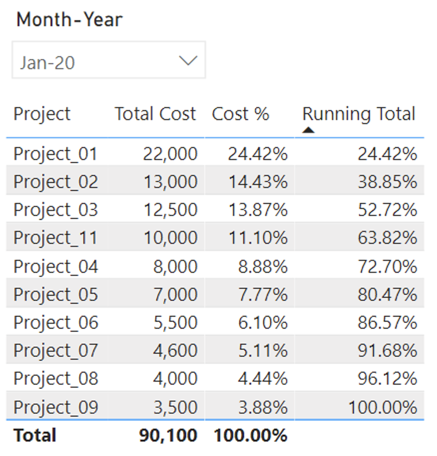Image resolution: width=437 pixels, height=456 pixels.
Task: Select the Project_05 row label
Action: pos(56,295)
